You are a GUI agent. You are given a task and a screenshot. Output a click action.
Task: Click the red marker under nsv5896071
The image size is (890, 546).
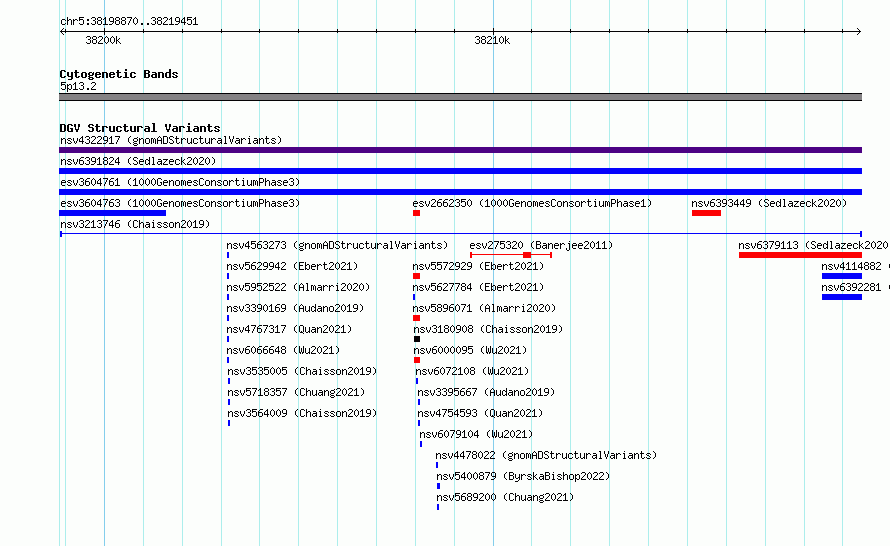click(x=417, y=318)
